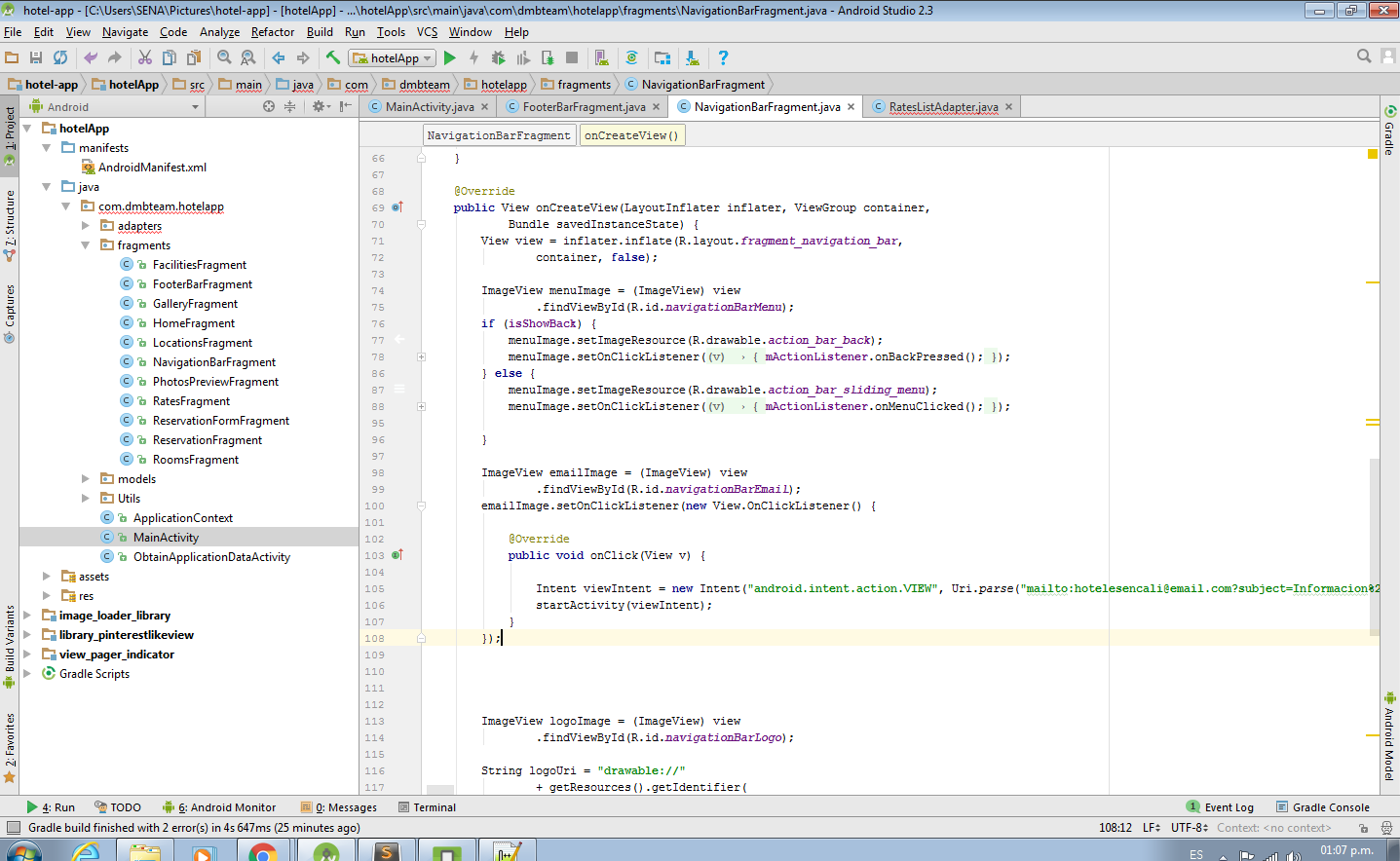Open the AVD Manager icon

[x=601, y=57]
